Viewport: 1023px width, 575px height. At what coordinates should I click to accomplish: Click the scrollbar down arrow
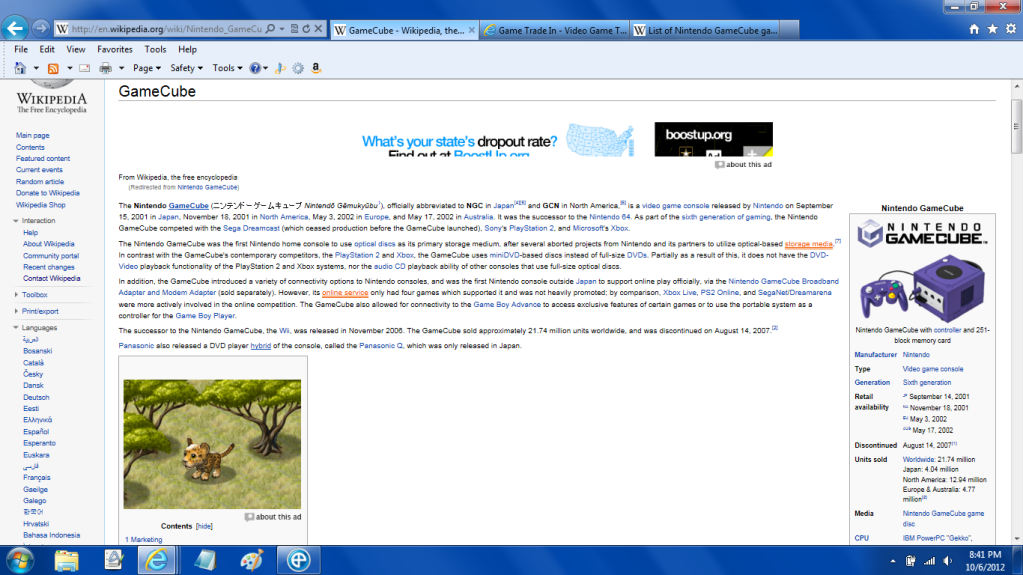click(x=1016, y=539)
